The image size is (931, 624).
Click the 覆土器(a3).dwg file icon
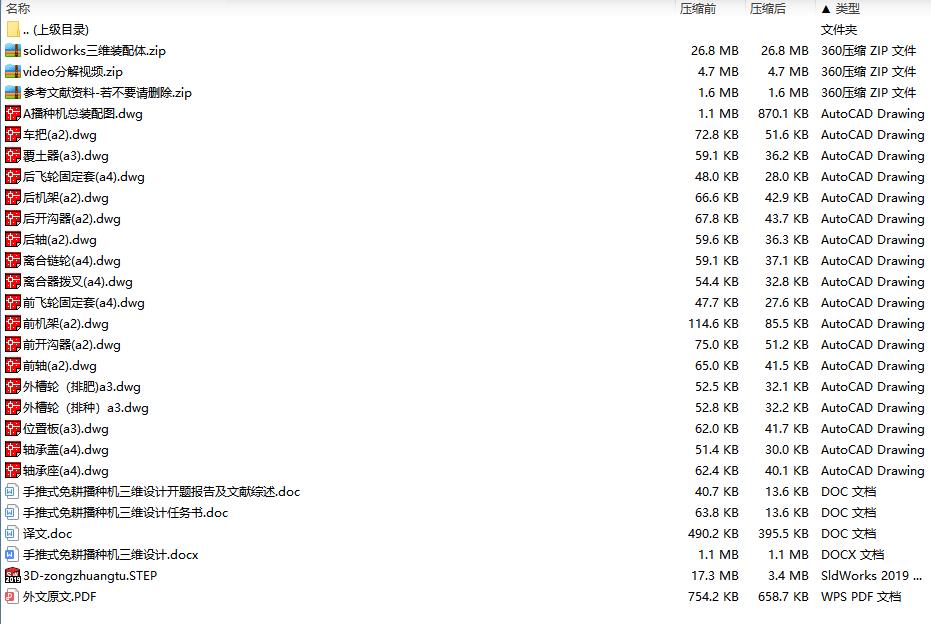coord(13,156)
